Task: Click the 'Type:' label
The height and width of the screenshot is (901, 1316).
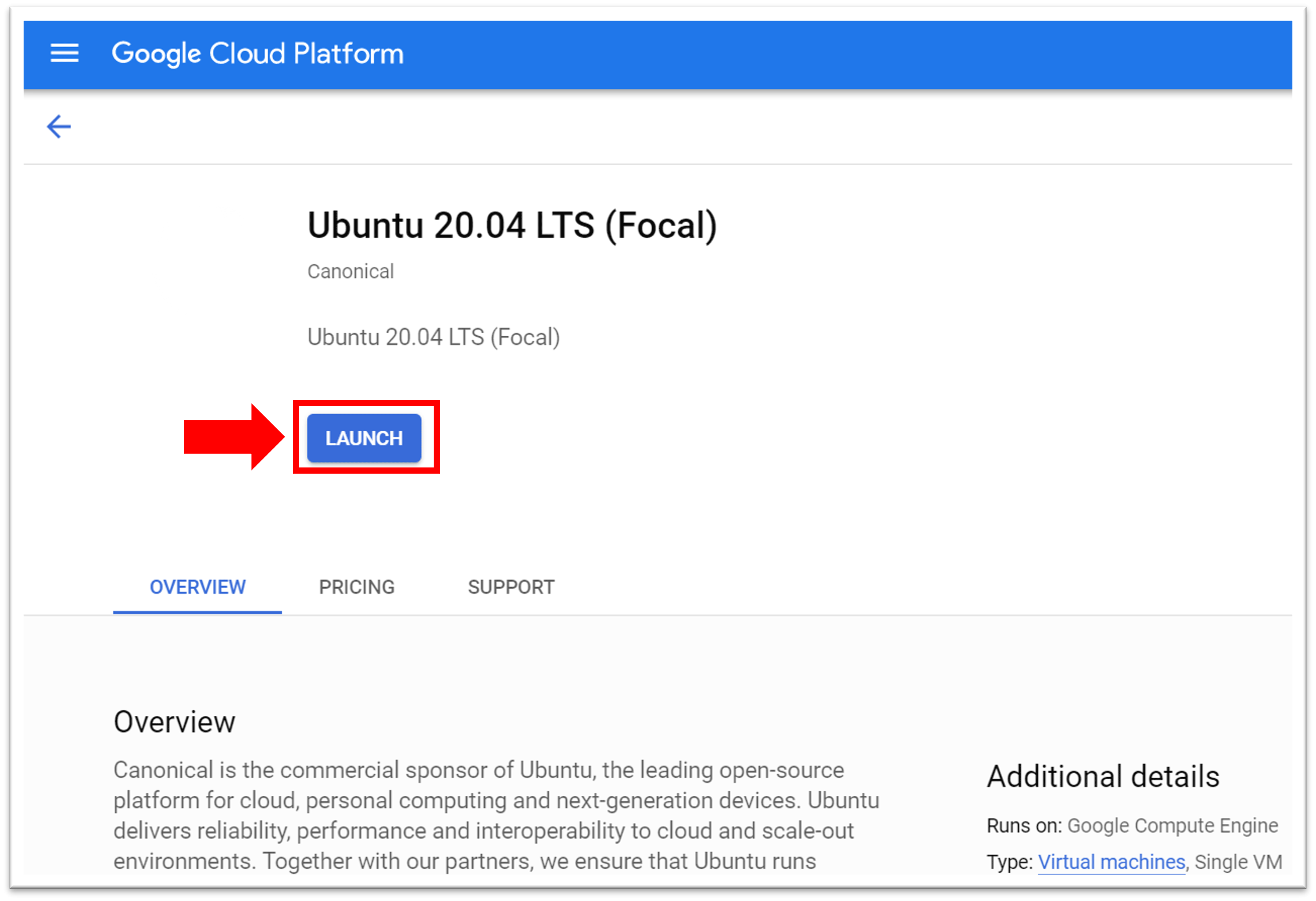Action: [x=1010, y=861]
